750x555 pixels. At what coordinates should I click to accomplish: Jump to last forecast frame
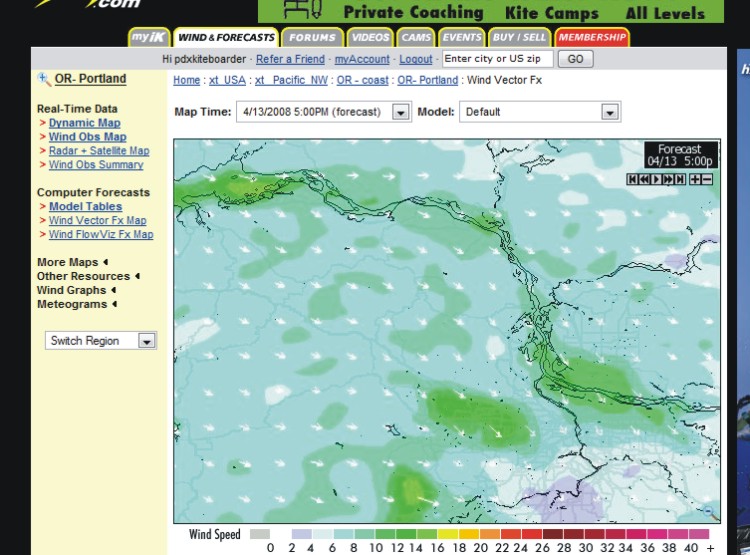[680, 179]
